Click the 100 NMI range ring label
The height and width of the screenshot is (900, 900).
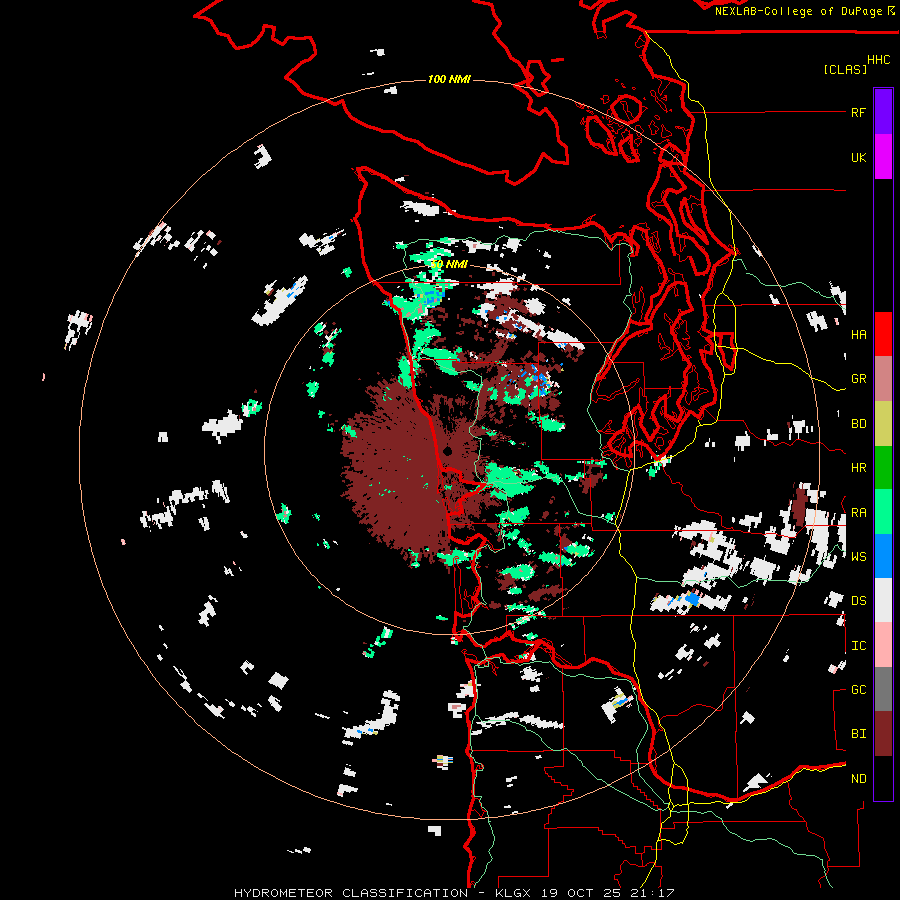[x=449, y=79]
